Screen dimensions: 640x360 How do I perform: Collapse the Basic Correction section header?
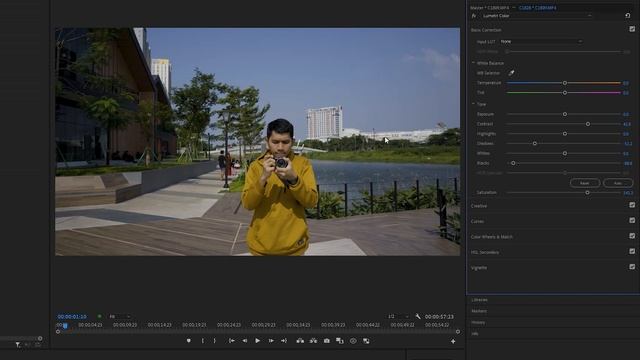(x=486, y=30)
